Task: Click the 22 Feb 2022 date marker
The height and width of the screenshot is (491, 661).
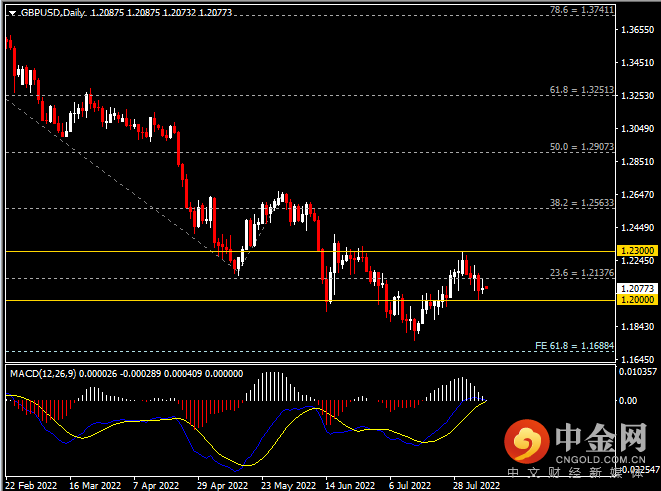Action: (31, 486)
